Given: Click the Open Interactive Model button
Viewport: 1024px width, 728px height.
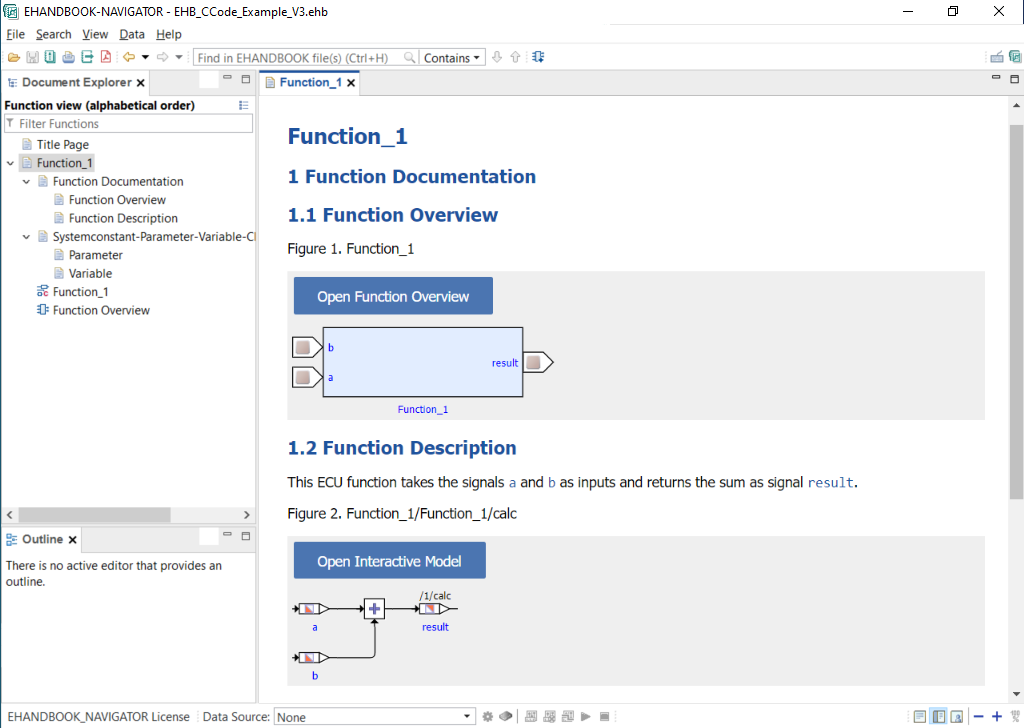Looking at the screenshot, I should (389, 560).
